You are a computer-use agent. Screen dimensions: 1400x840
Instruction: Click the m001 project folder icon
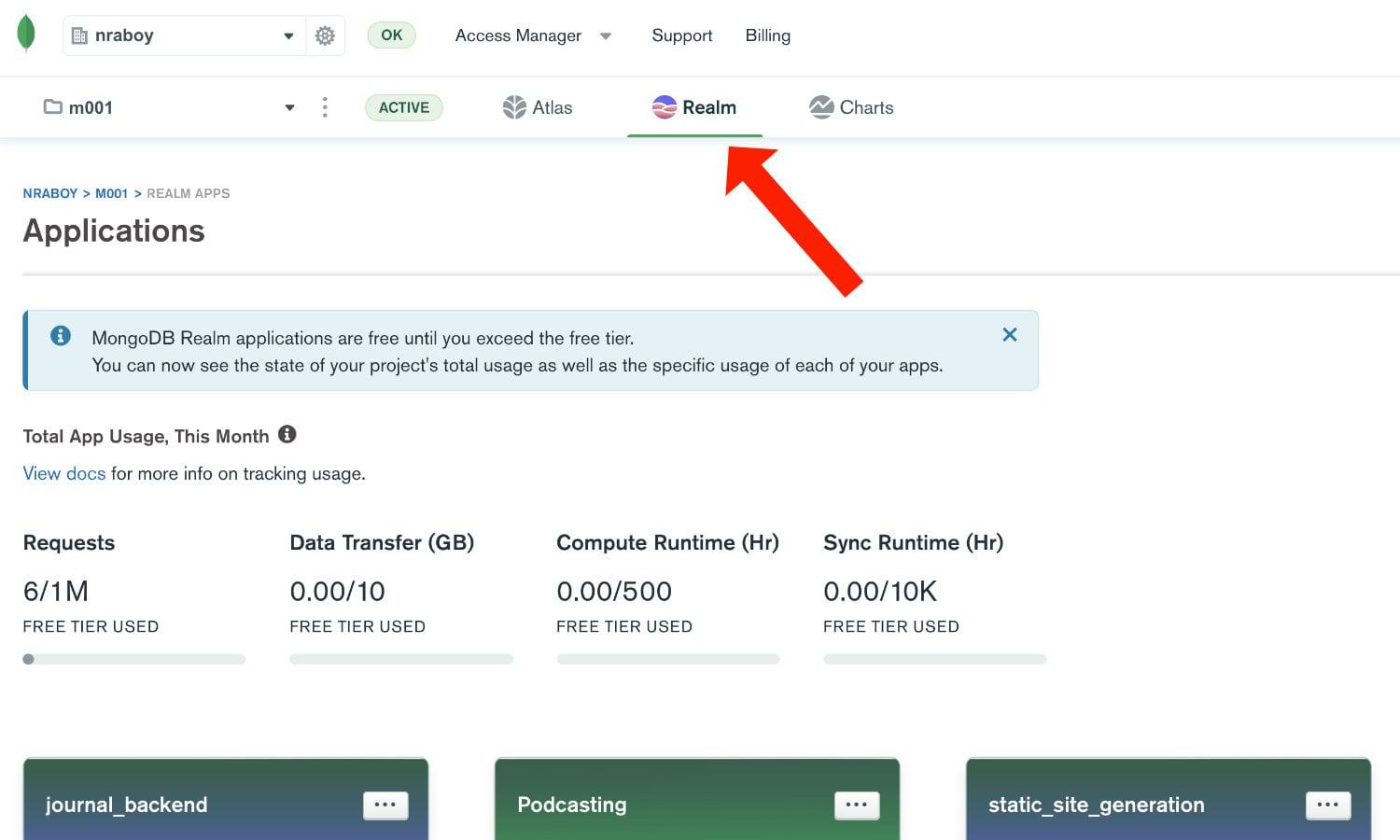pyautogui.click(x=53, y=106)
